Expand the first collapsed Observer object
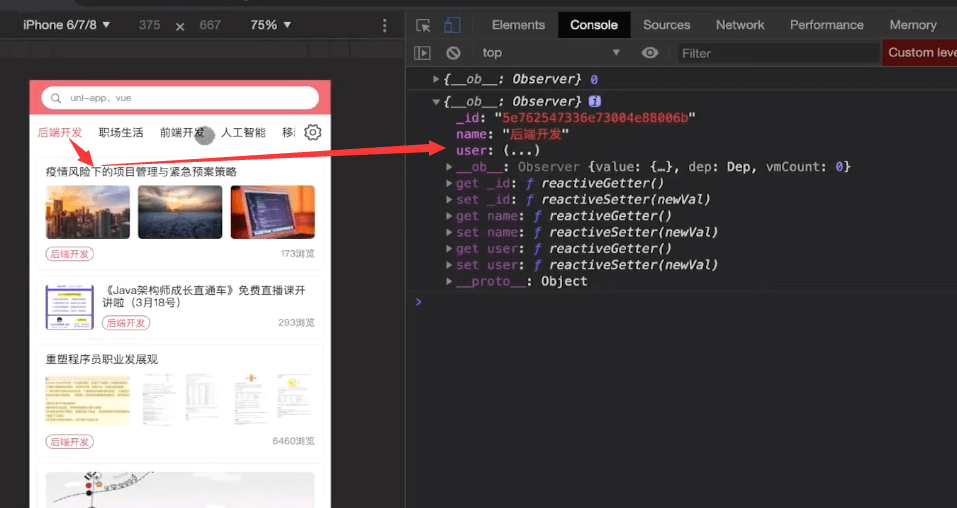The image size is (957, 508). (x=436, y=79)
